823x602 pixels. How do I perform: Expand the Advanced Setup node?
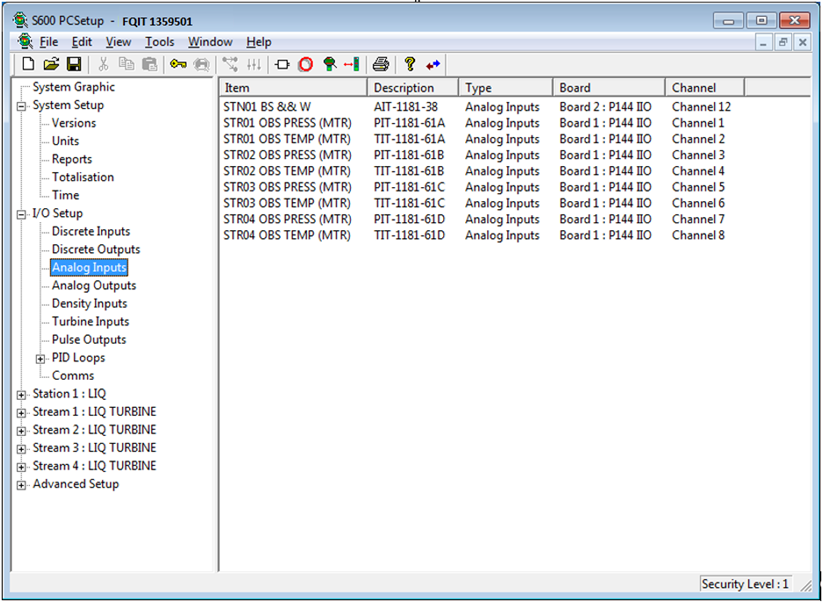22,485
